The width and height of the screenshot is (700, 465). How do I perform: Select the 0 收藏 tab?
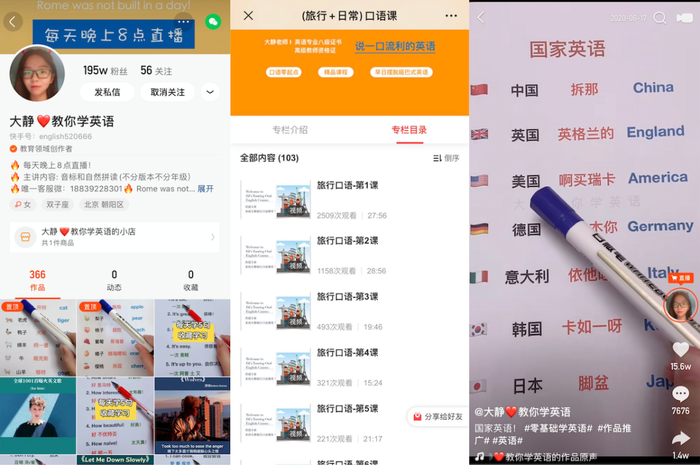coord(191,280)
